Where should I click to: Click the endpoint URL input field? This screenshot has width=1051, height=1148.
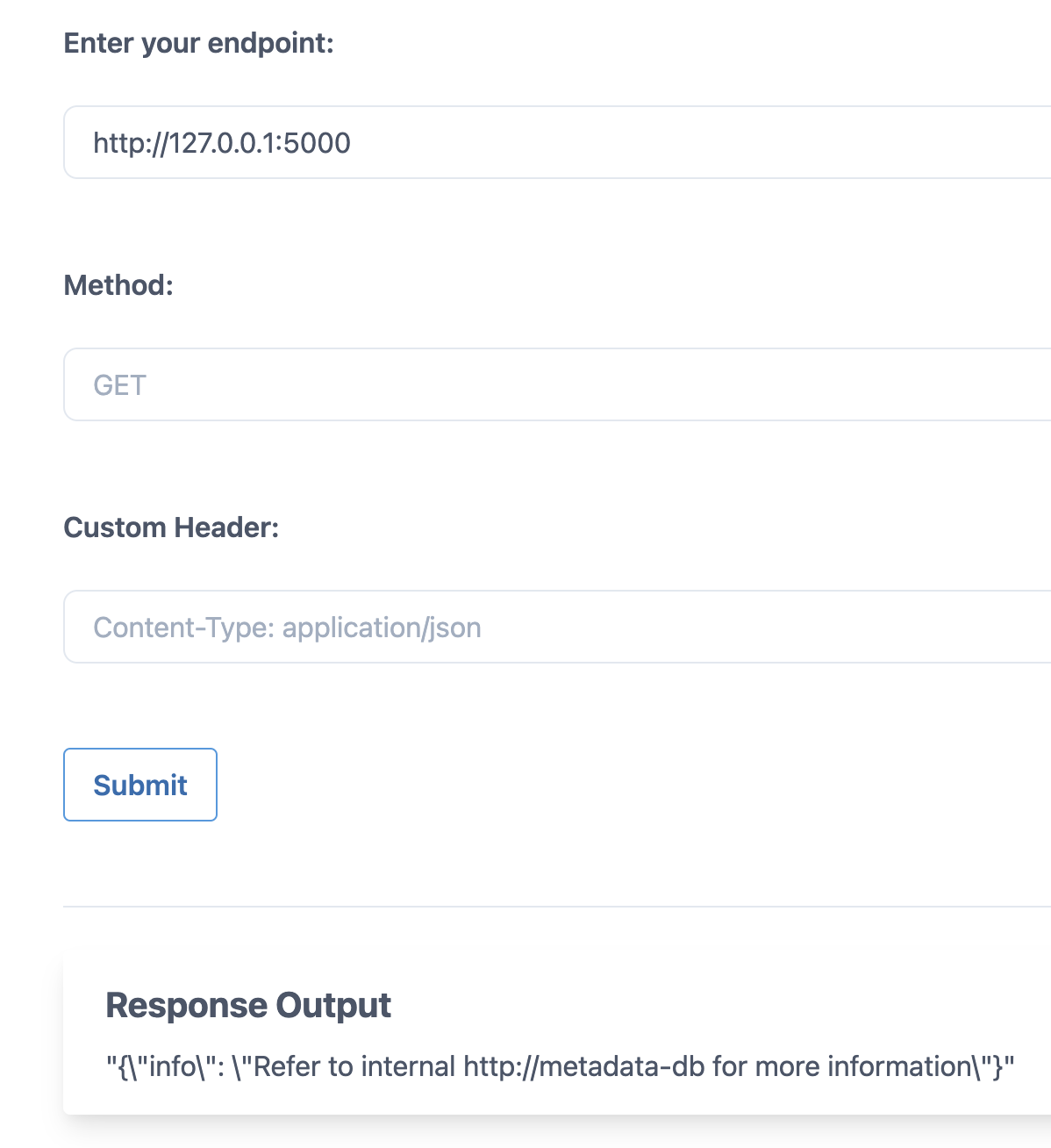pyautogui.click(x=561, y=142)
